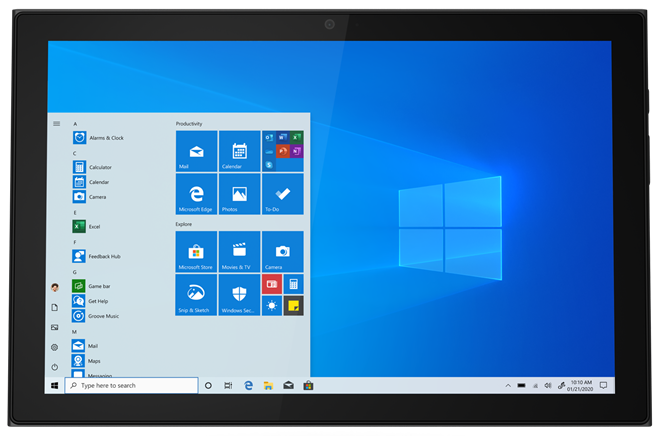Click the 'Explore' group heading
The width and height of the screenshot is (660, 436).
click(x=184, y=224)
